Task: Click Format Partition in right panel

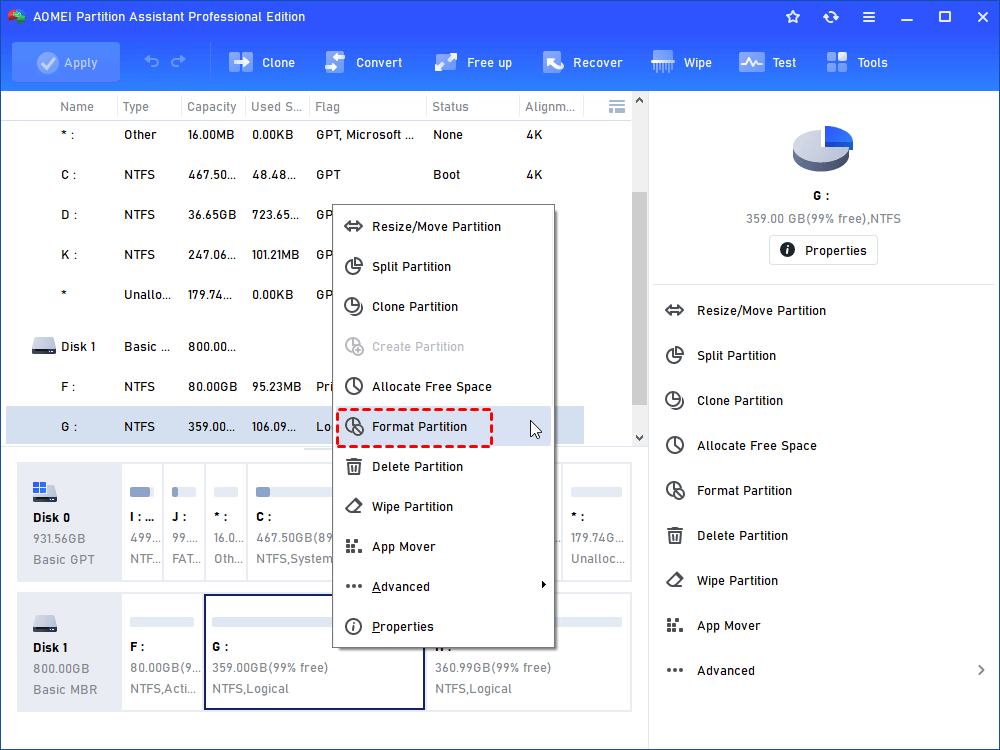Action: coord(728,490)
